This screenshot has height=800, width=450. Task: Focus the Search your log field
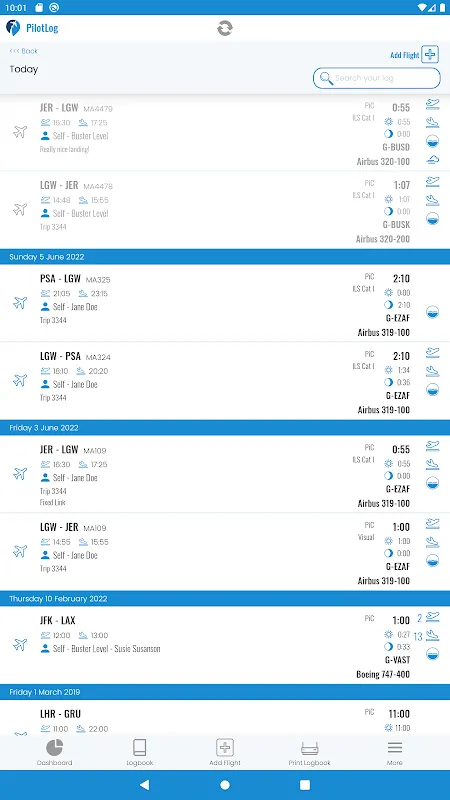(x=377, y=78)
